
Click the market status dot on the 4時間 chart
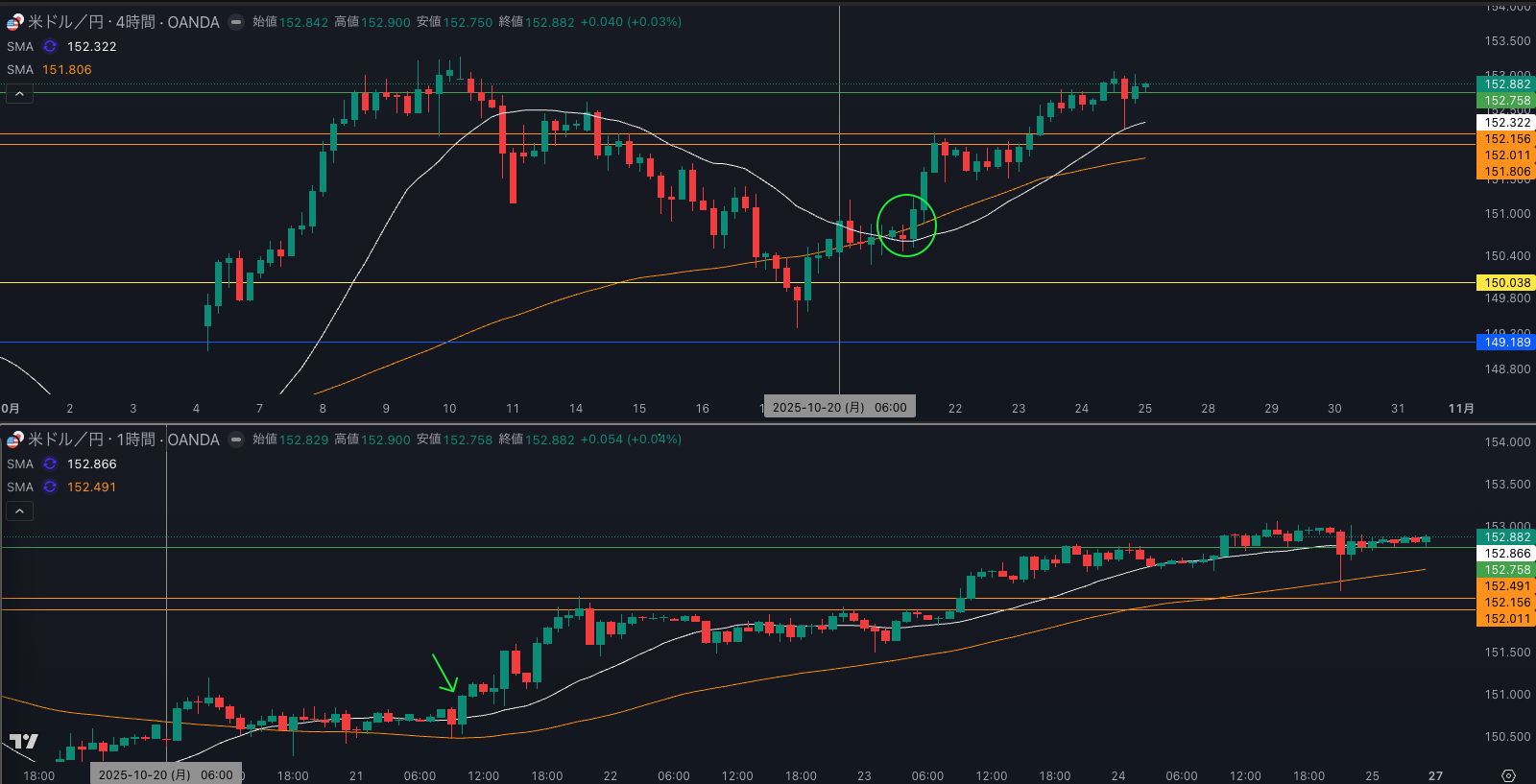pos(236,22)
